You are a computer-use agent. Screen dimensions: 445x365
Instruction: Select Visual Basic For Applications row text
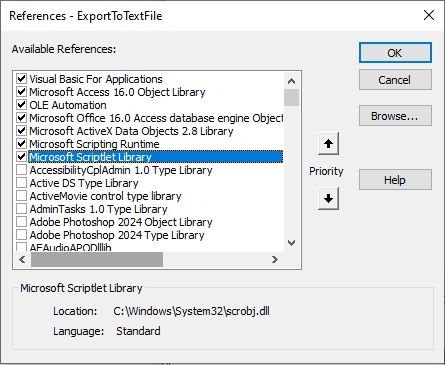96,79
